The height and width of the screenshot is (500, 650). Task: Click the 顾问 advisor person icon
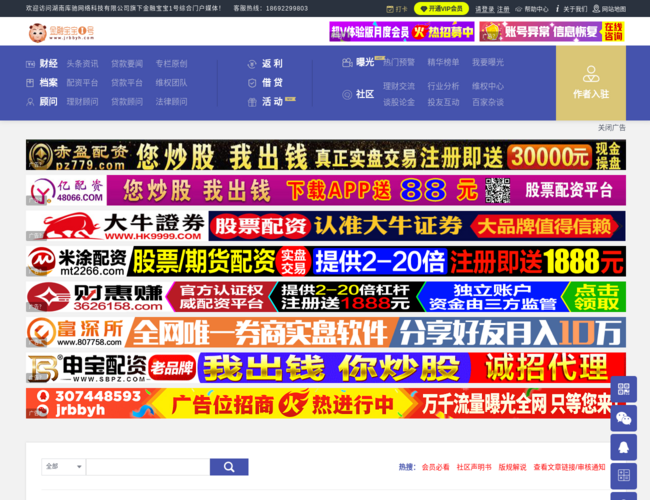[x=30, y=102]
